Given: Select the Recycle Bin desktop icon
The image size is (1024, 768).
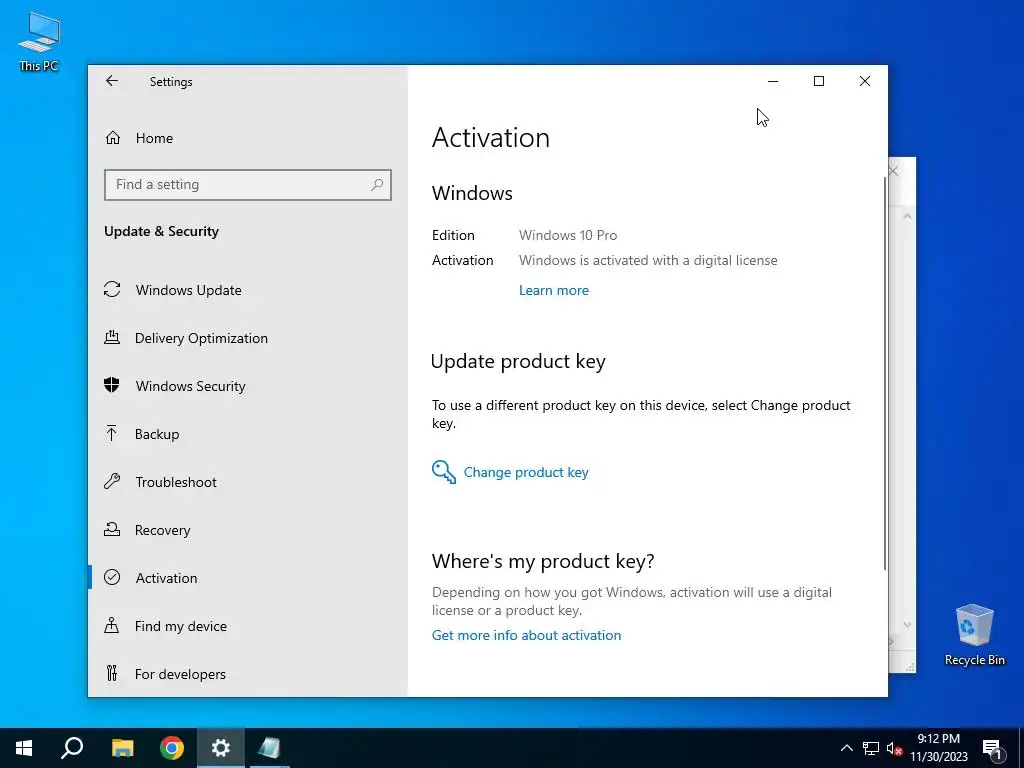Looking at the screenshot, I should (974, 635).
